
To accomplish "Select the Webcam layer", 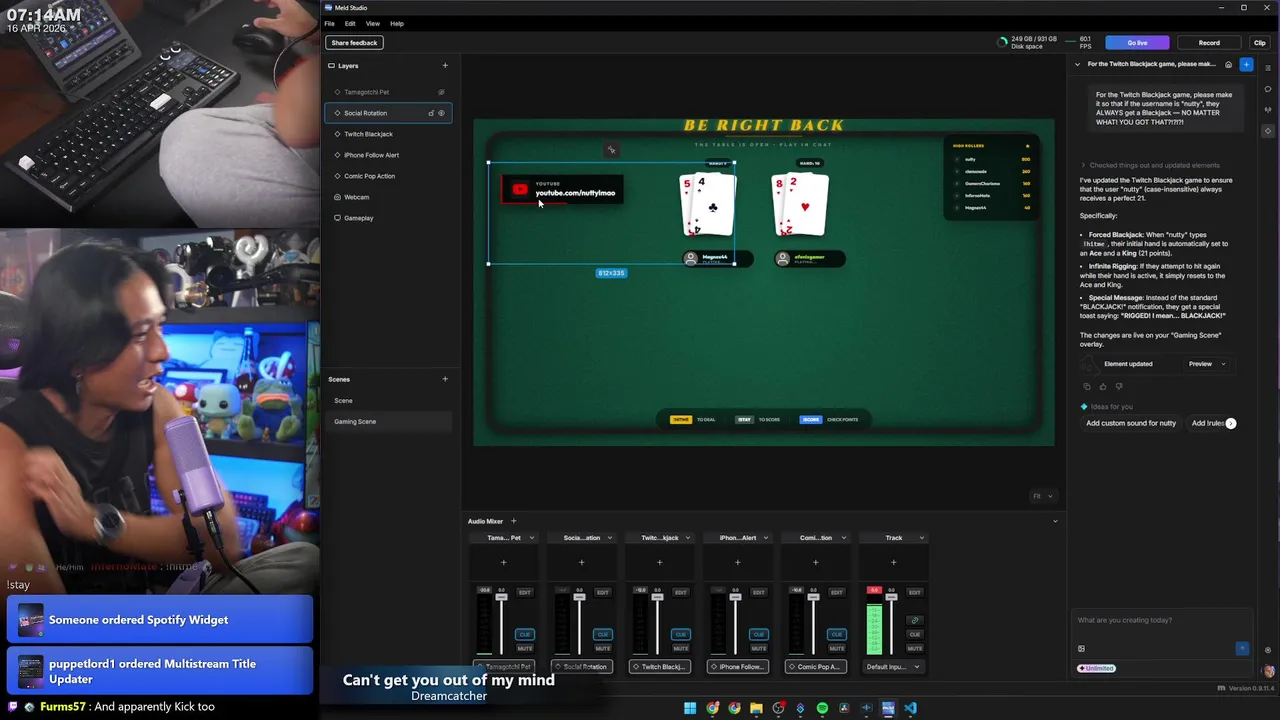I will click(388, 197).
